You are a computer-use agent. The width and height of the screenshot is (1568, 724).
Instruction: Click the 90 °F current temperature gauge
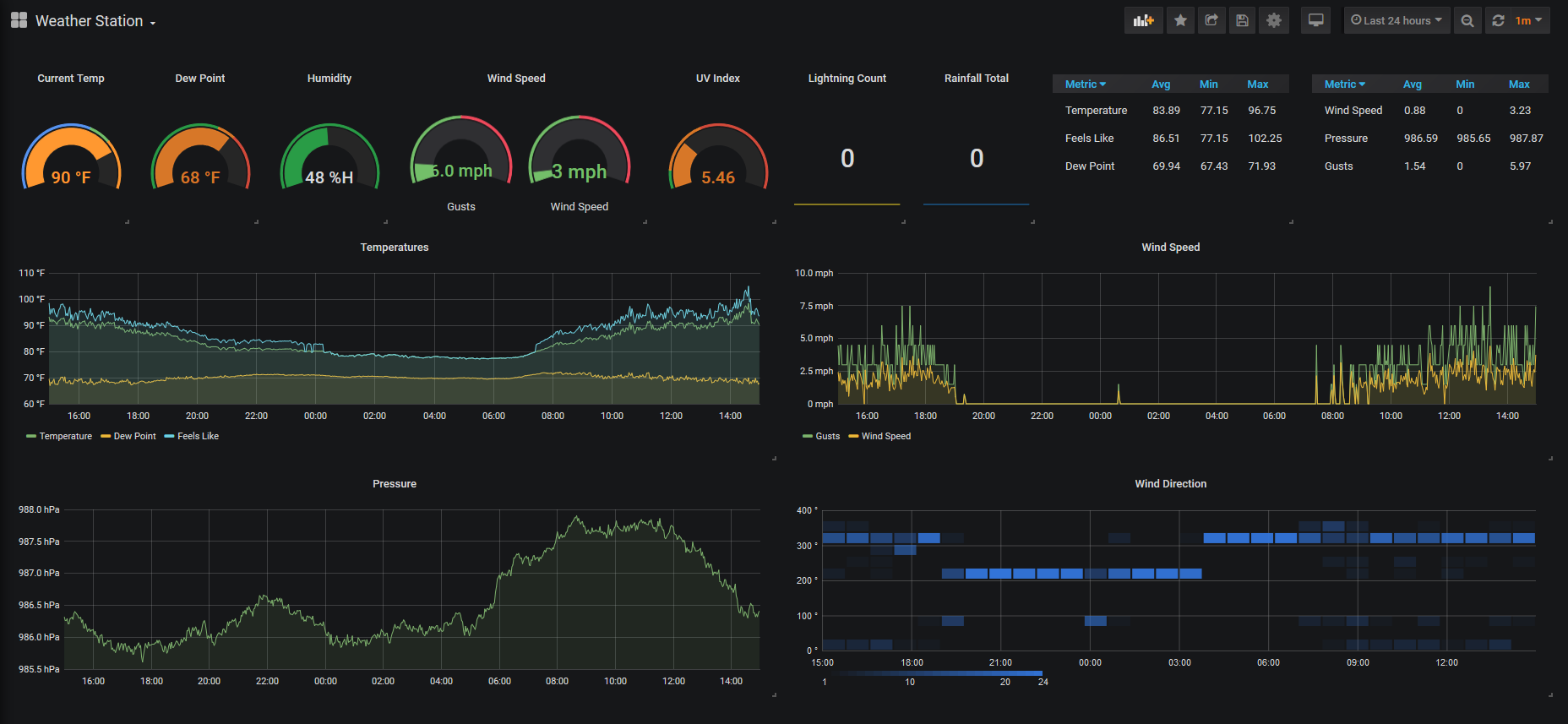(x=71, y=157)
